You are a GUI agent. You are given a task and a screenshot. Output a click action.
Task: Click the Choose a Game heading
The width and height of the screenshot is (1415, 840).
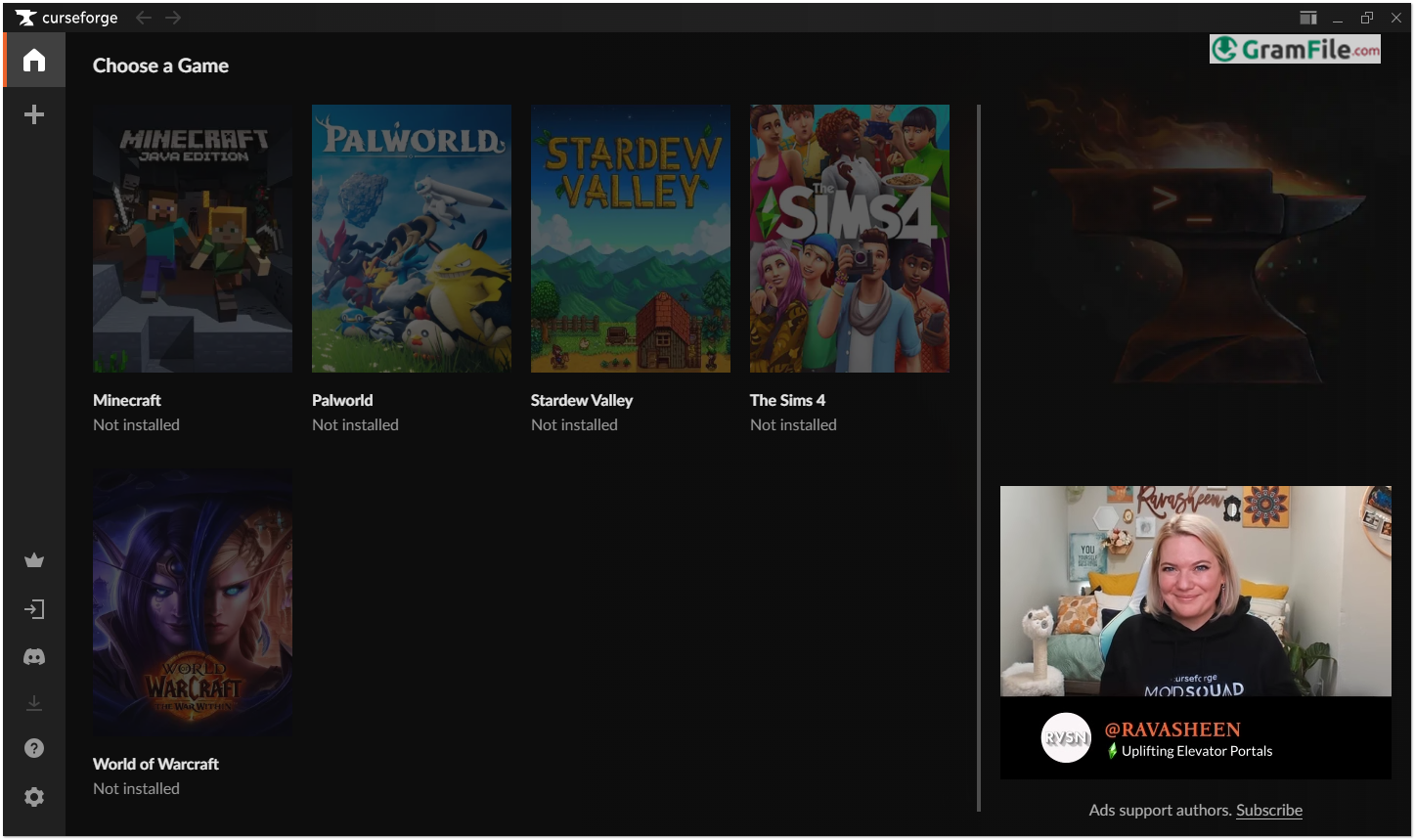point(160,66)
